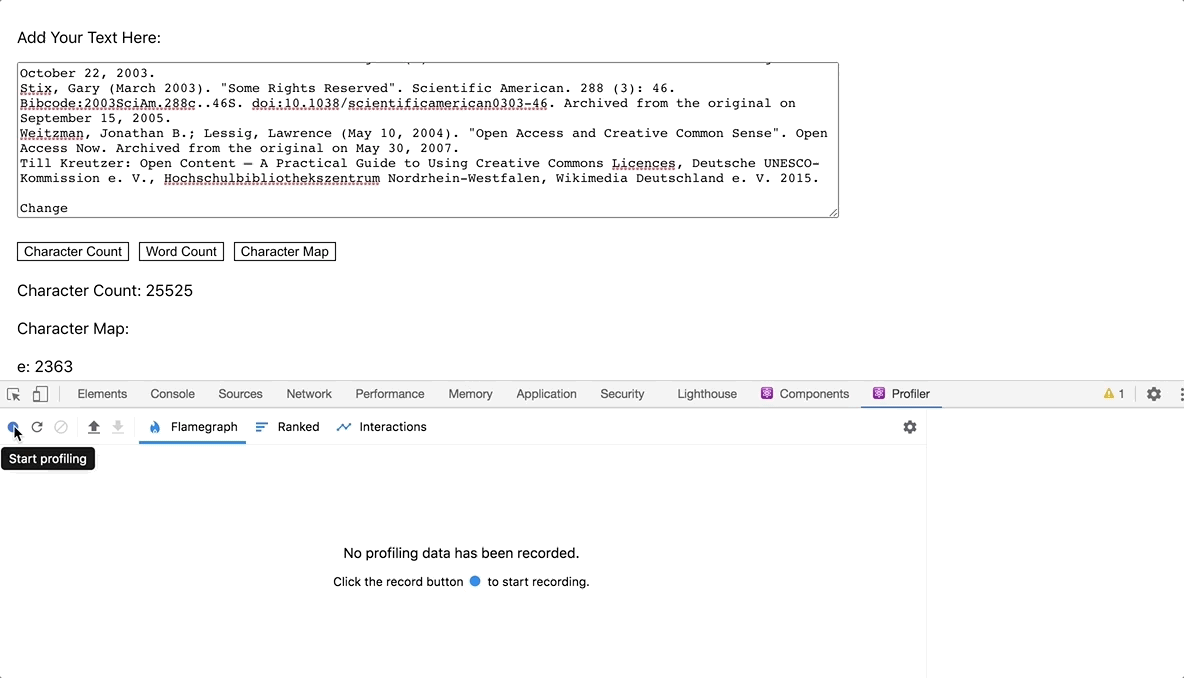Viewport: 1184px width, 678px height.
Task: Click the 'e: 2363' character map entry
Action: coord(45,367)
